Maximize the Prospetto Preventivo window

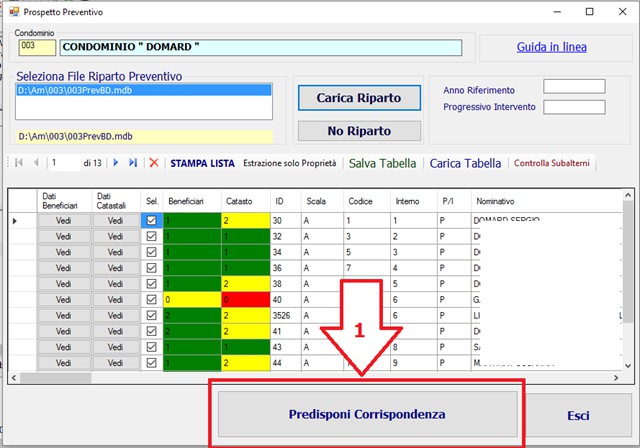[589, 11]
